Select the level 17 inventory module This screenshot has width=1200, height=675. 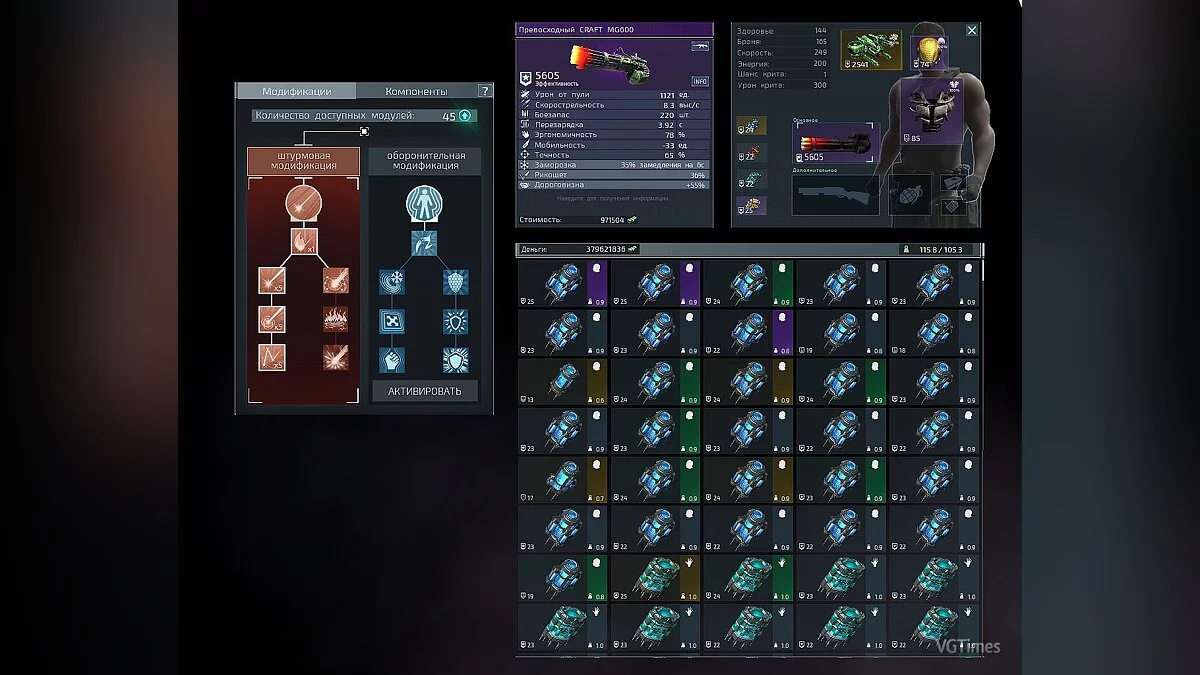[562, 480]
